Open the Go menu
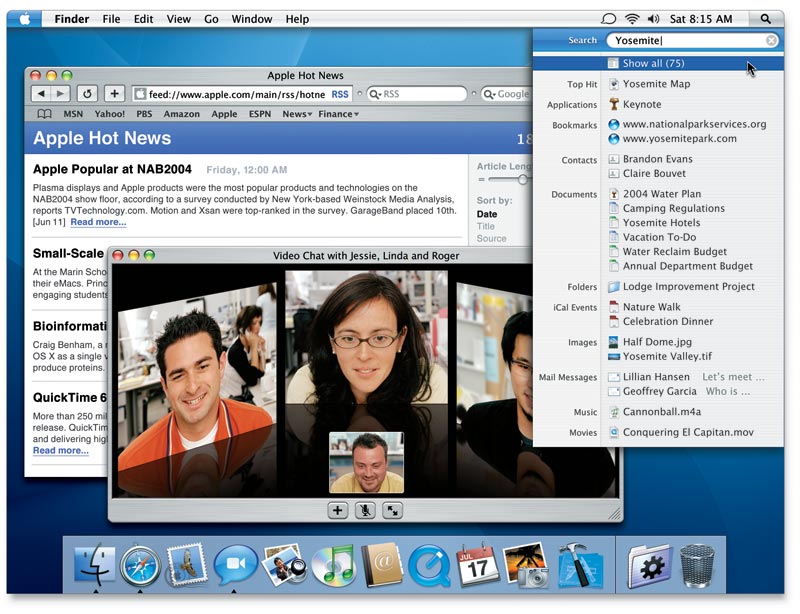The width and height of the screenshot is (800, 614). point(211,19)
